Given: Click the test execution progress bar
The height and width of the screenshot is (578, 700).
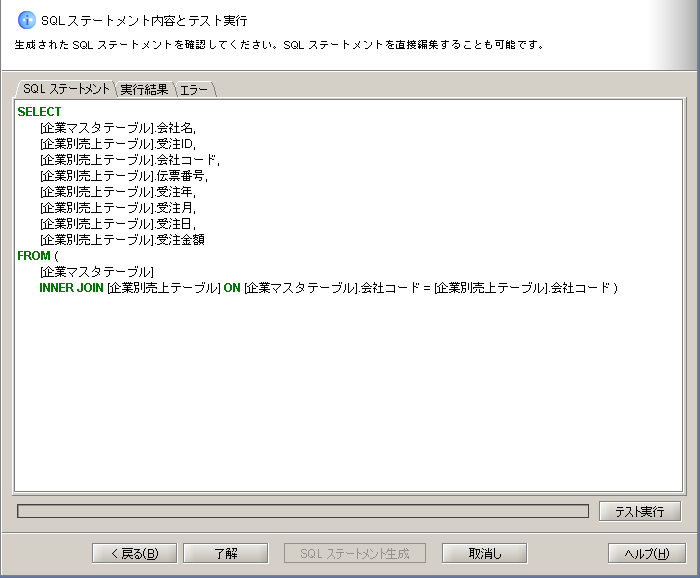Looking at the screenshot, I should pos(302,511).
